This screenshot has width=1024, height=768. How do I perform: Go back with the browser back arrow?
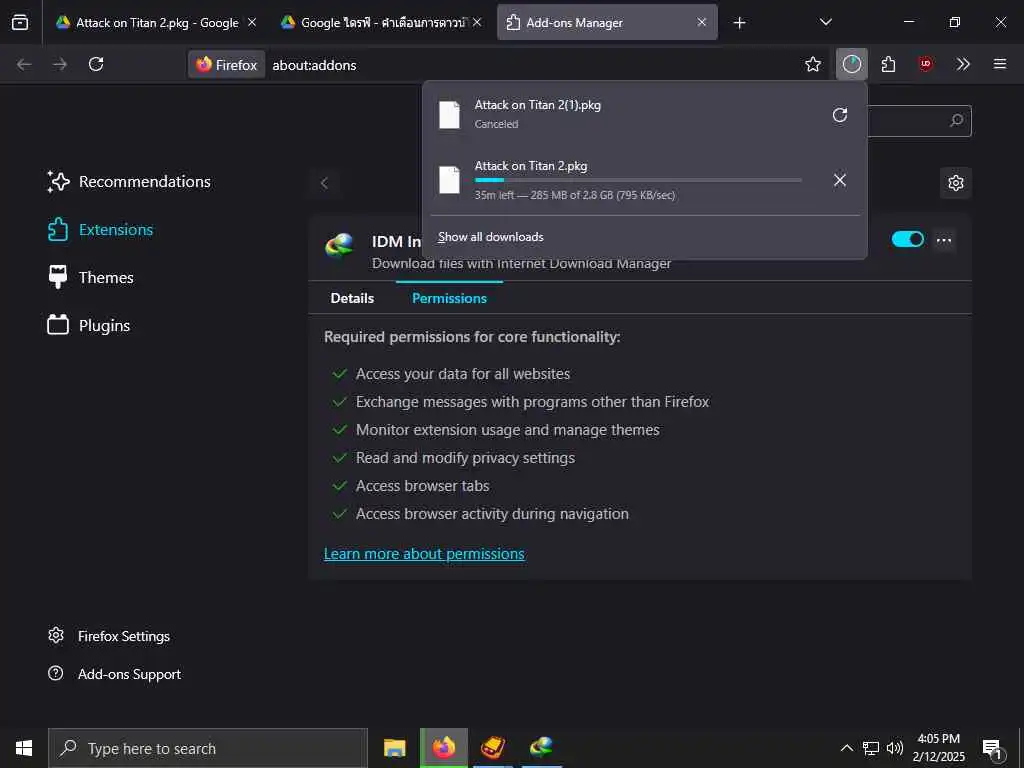[24, 64]
